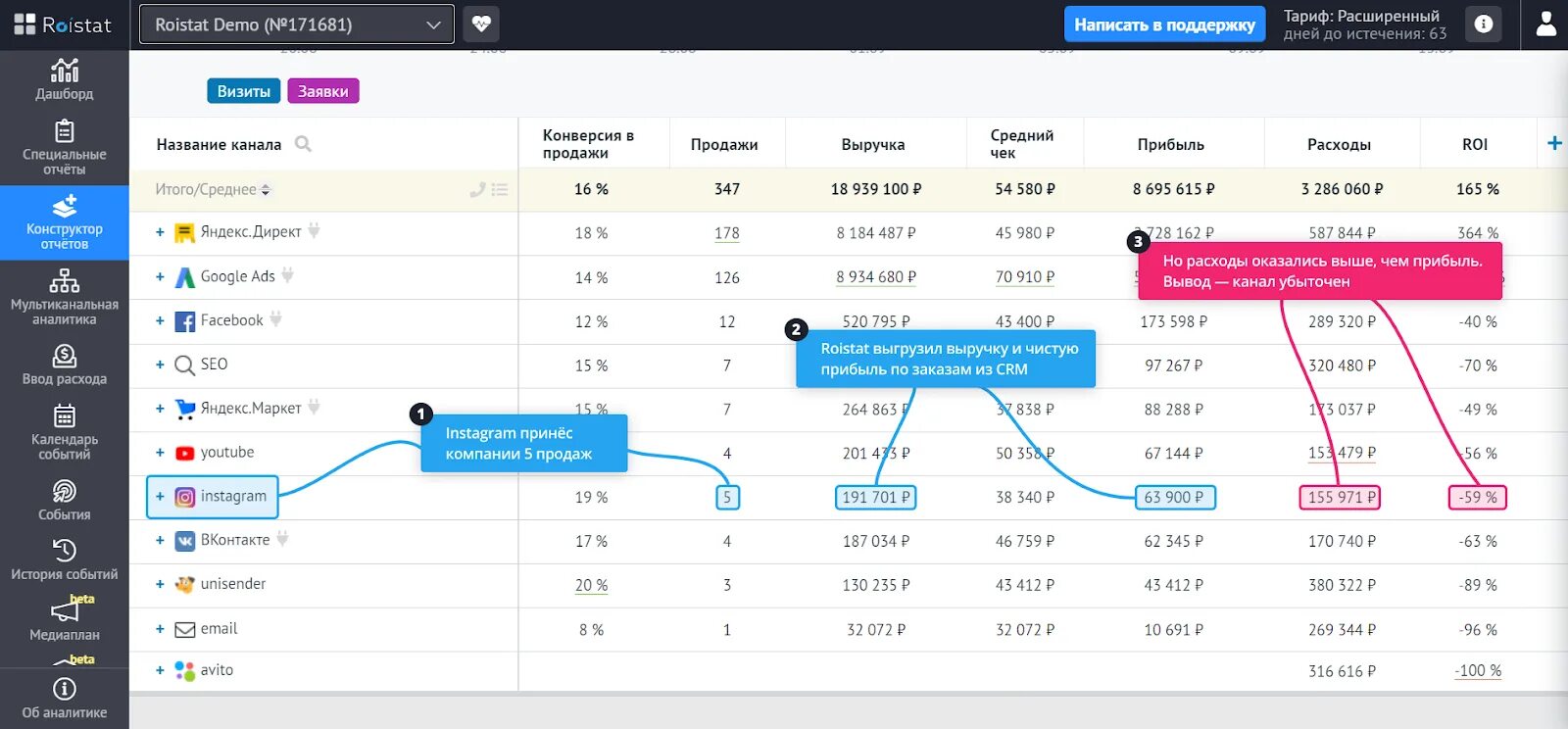The image size is (1568, 729).
Task: Open Google Ads revenue 8 934 680 ₽
Action: tap(876, 277)
